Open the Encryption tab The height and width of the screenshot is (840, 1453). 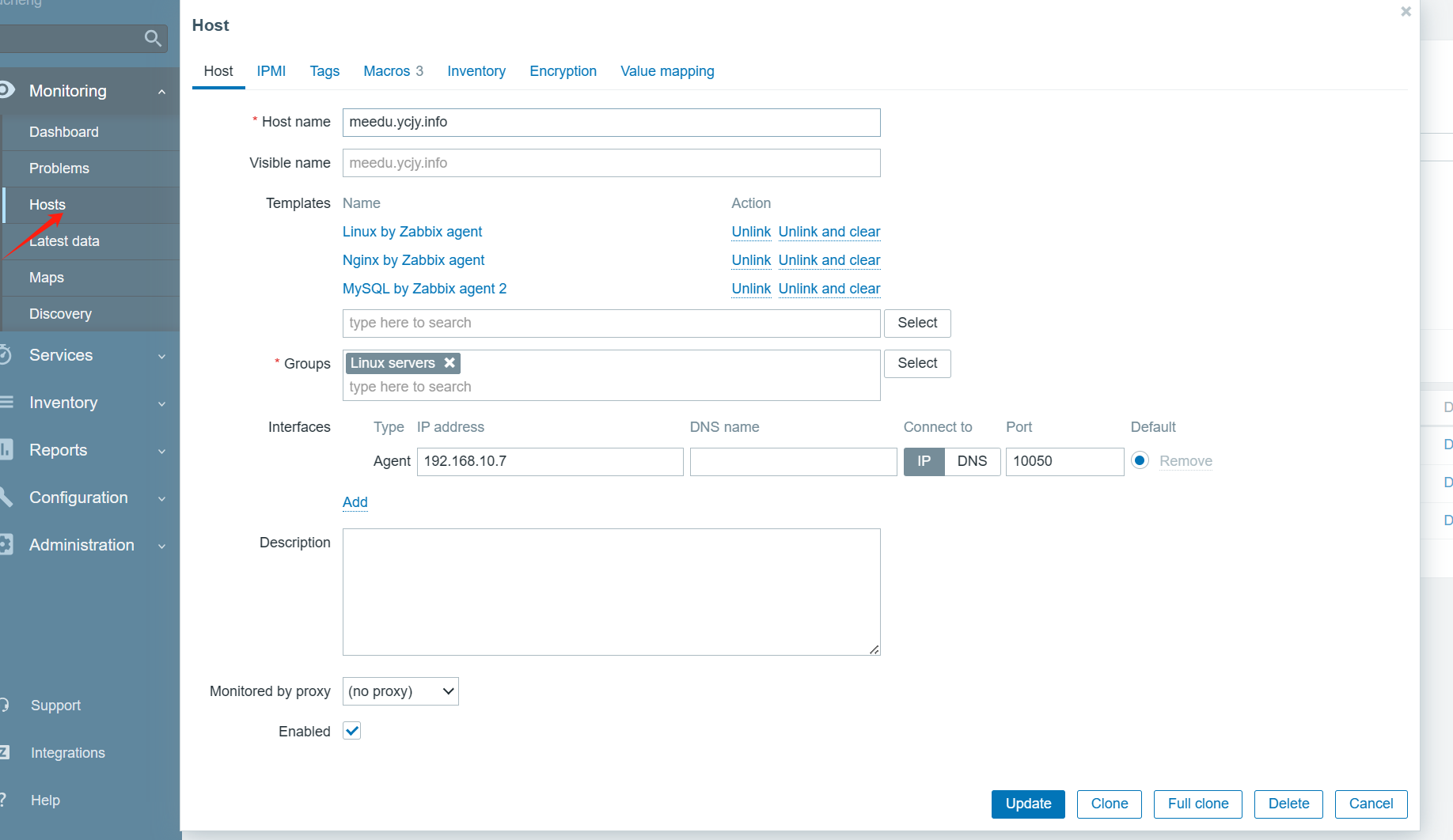pos(563,71)
